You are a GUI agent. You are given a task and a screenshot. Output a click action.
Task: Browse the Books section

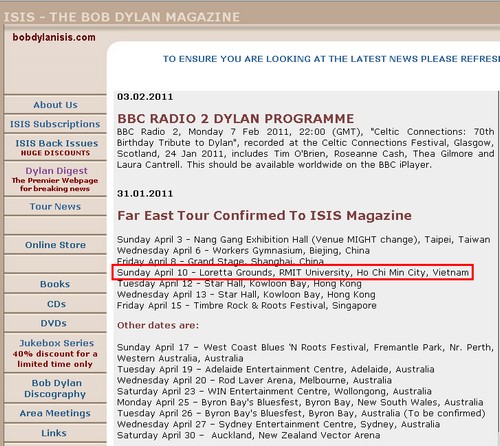point(55,284)
